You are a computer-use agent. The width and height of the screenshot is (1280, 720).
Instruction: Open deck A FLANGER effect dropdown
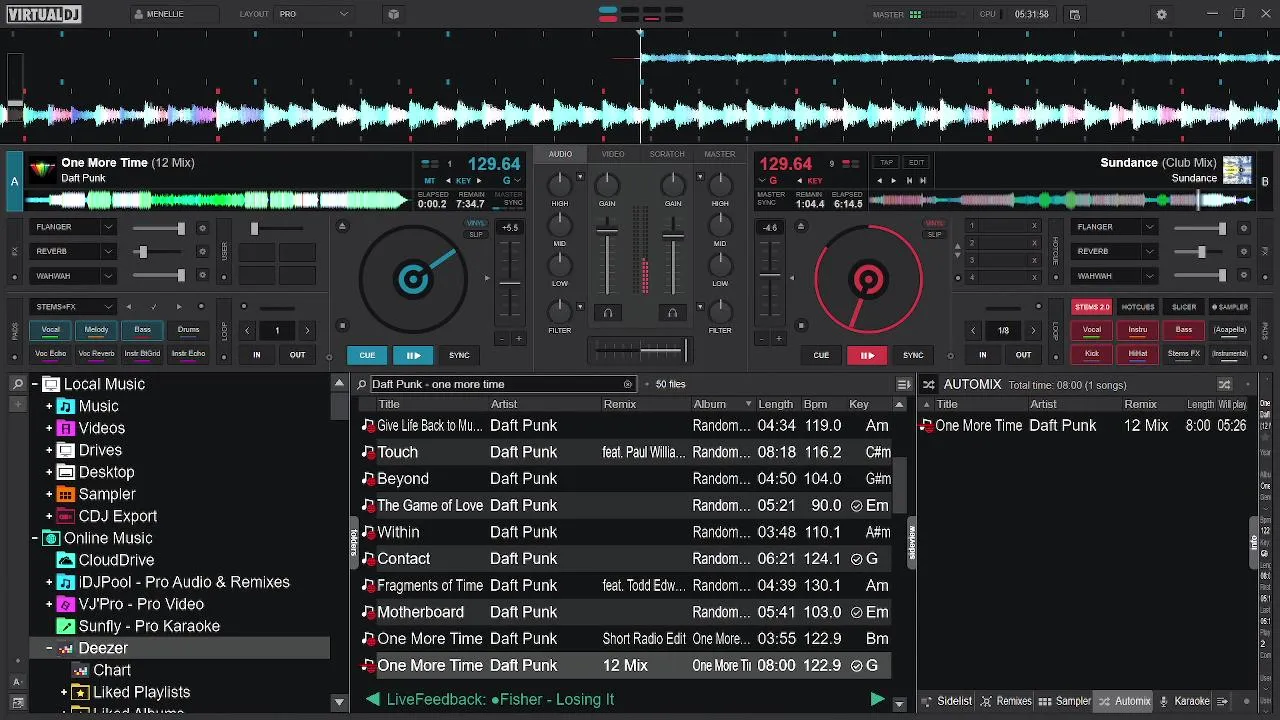(74, 227)
